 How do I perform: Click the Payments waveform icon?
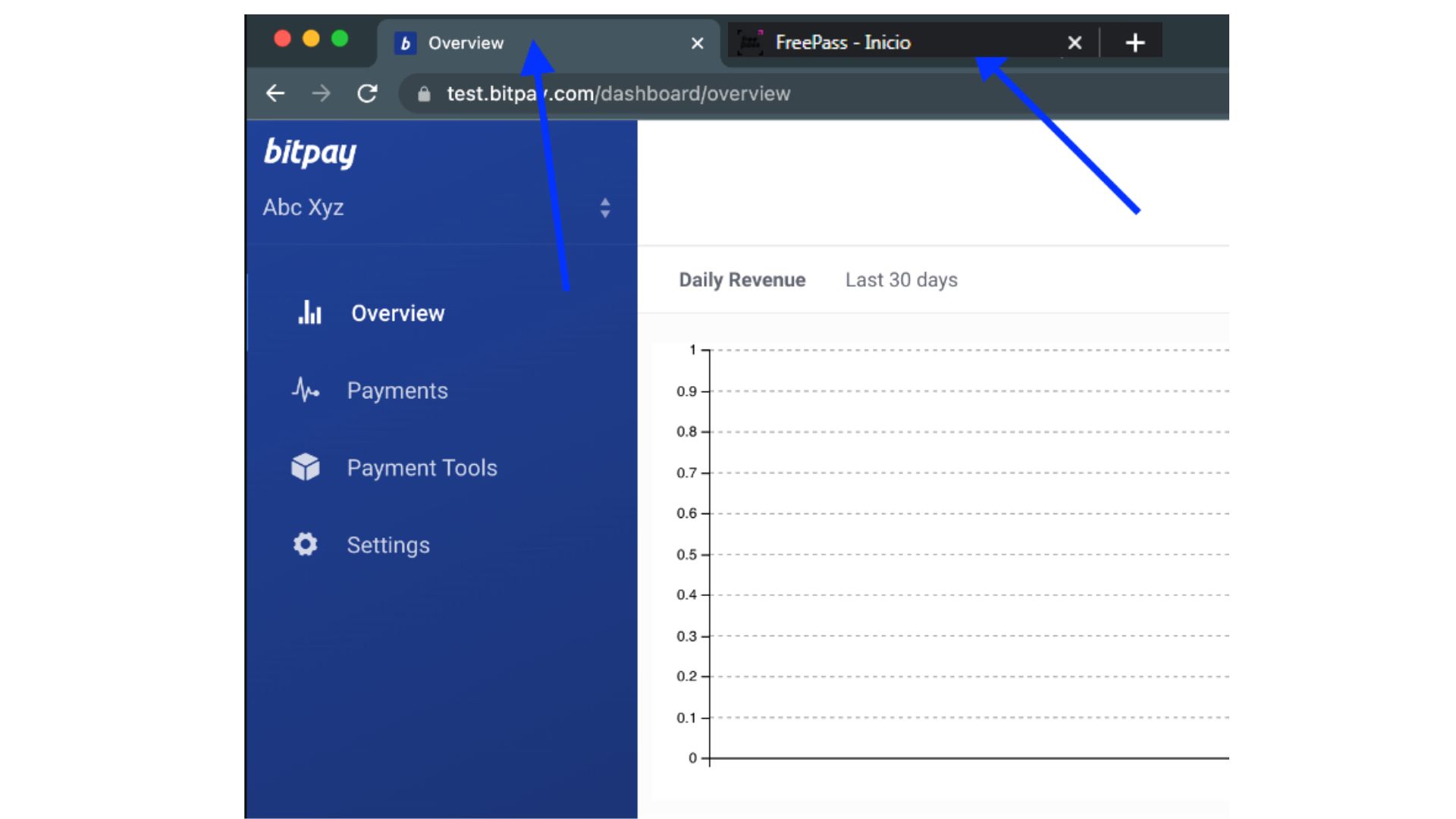click(x=306, y=390)
